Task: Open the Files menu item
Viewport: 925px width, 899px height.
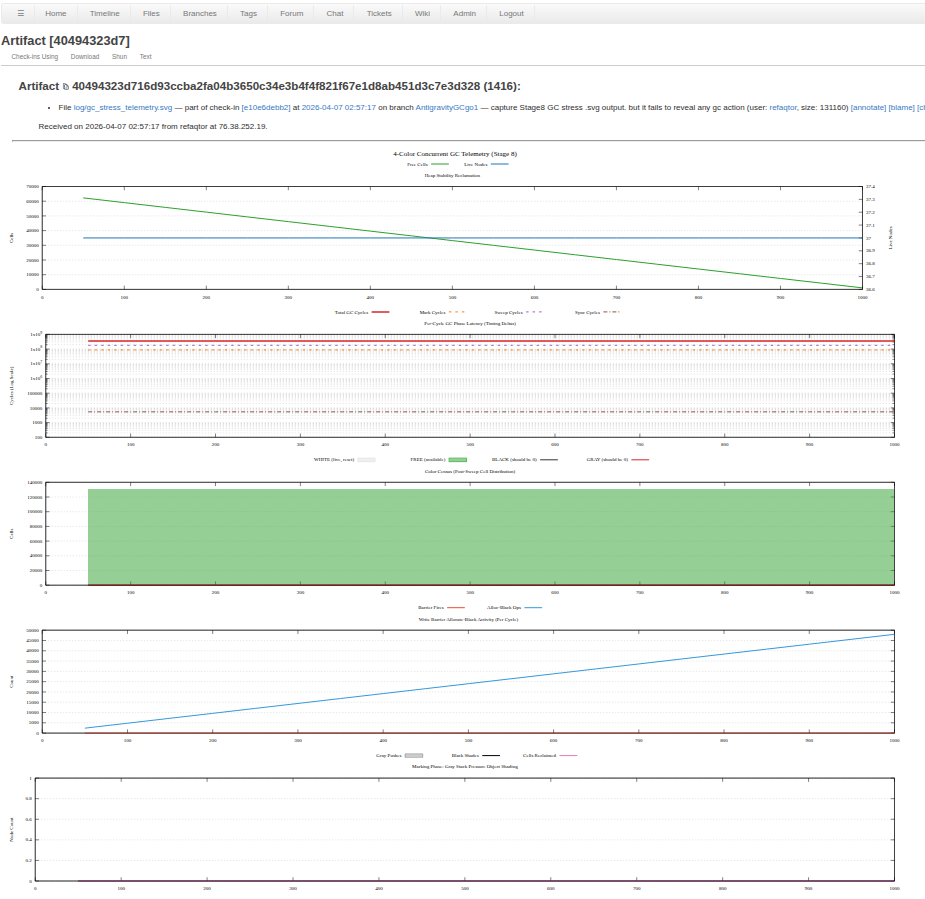Action: click(151, 13)
